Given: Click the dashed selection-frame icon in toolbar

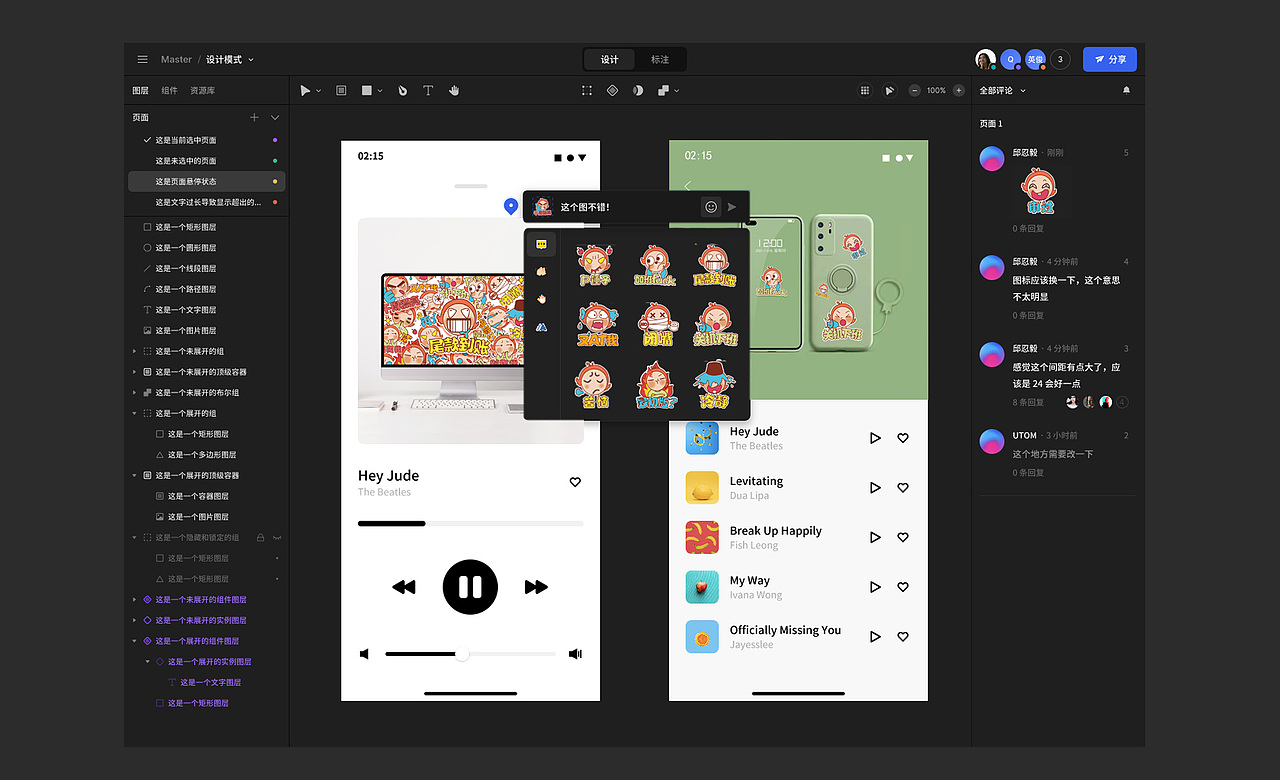Looking at the screenshot, I should coord(587,90).
